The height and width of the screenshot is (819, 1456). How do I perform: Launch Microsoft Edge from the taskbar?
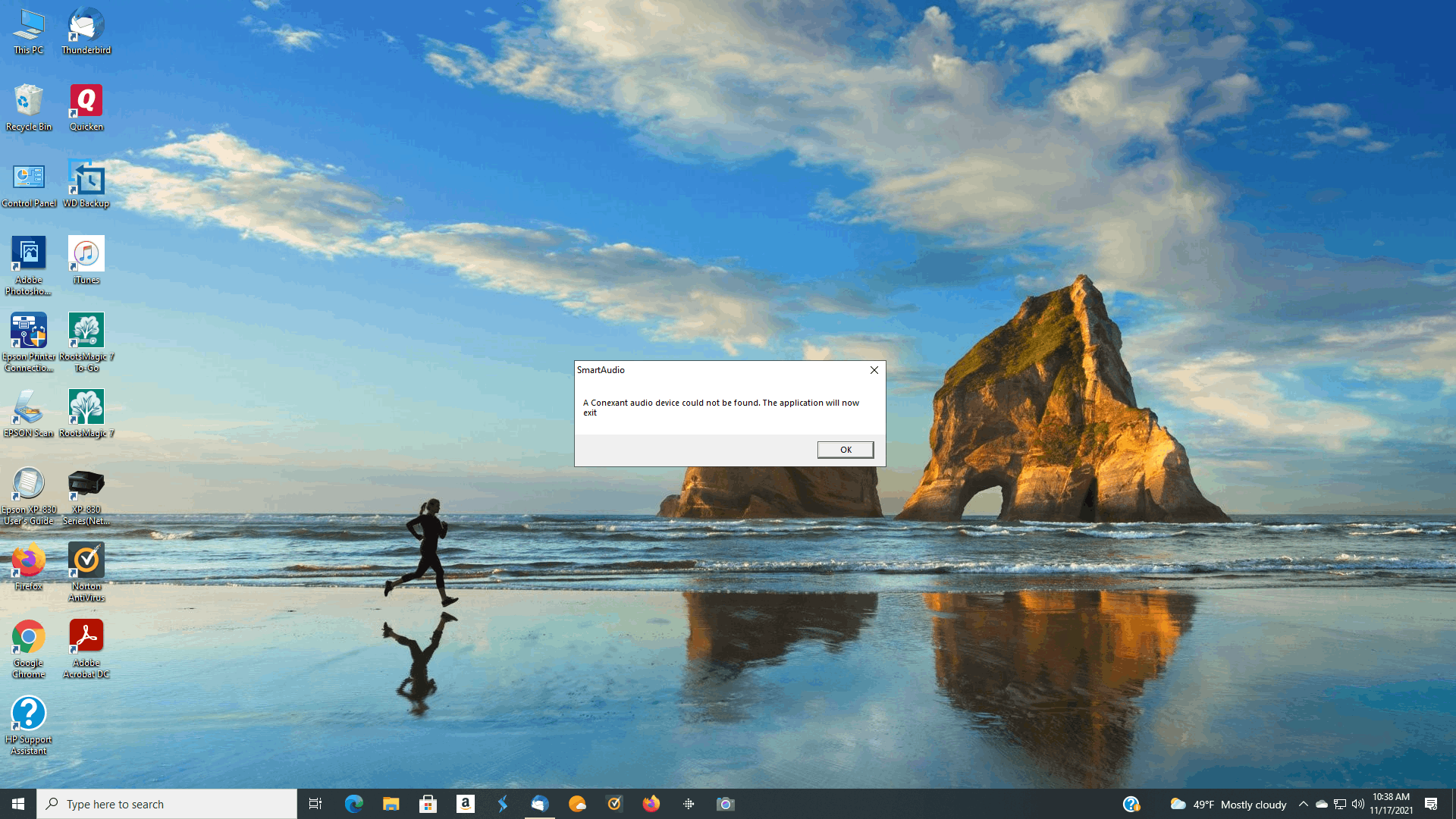353,804
